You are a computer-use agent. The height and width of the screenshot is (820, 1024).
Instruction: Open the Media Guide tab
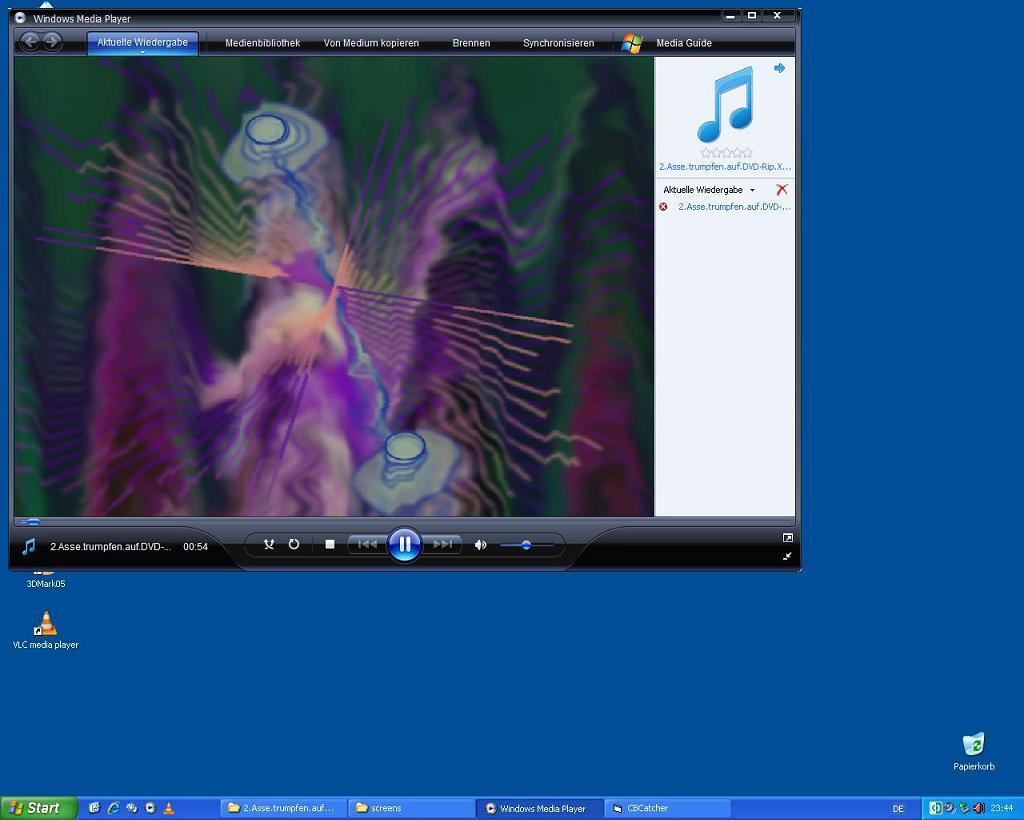click(x=684, y=43)
